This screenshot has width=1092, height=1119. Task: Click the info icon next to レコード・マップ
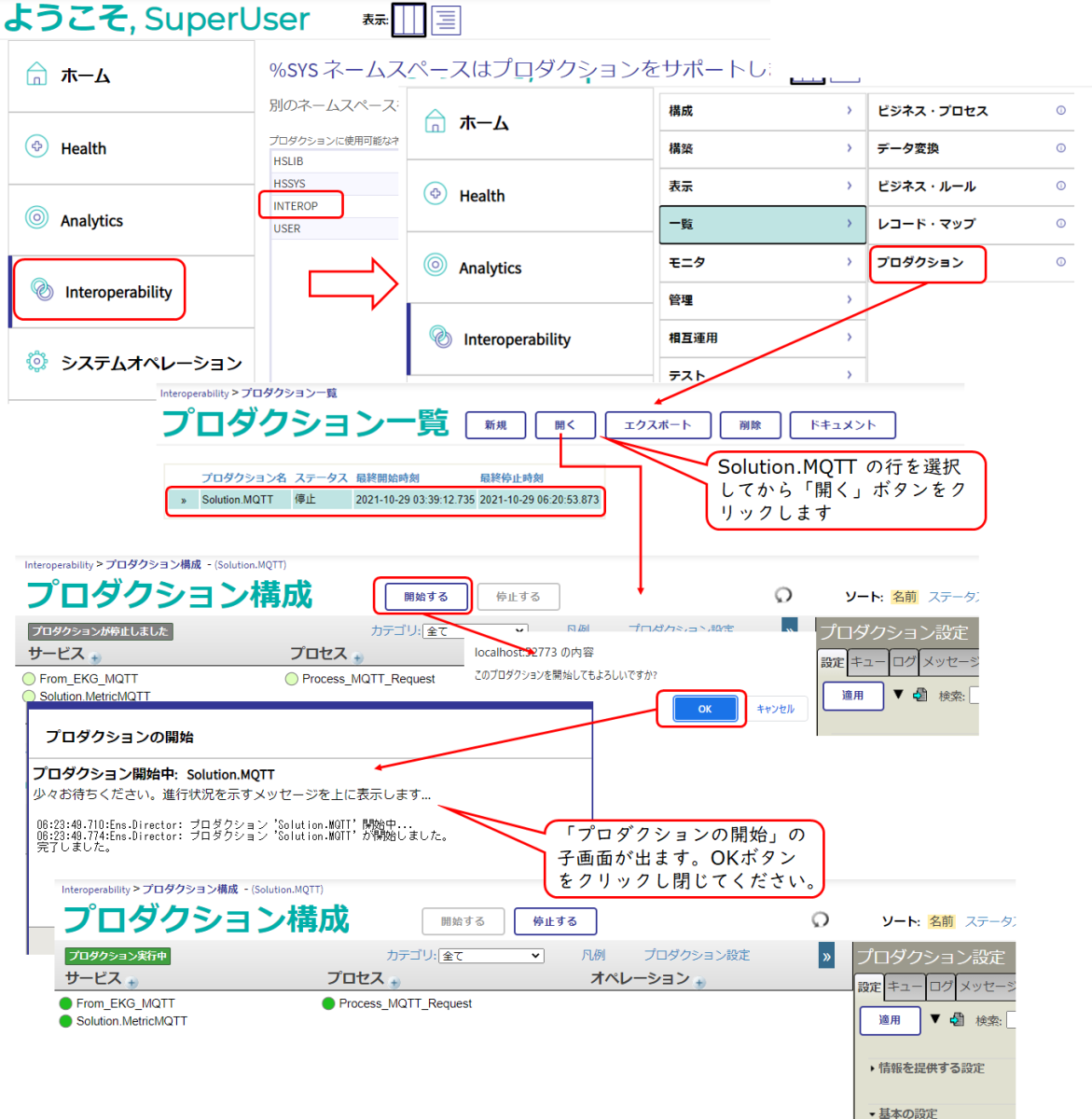(x=1060, y=223)
